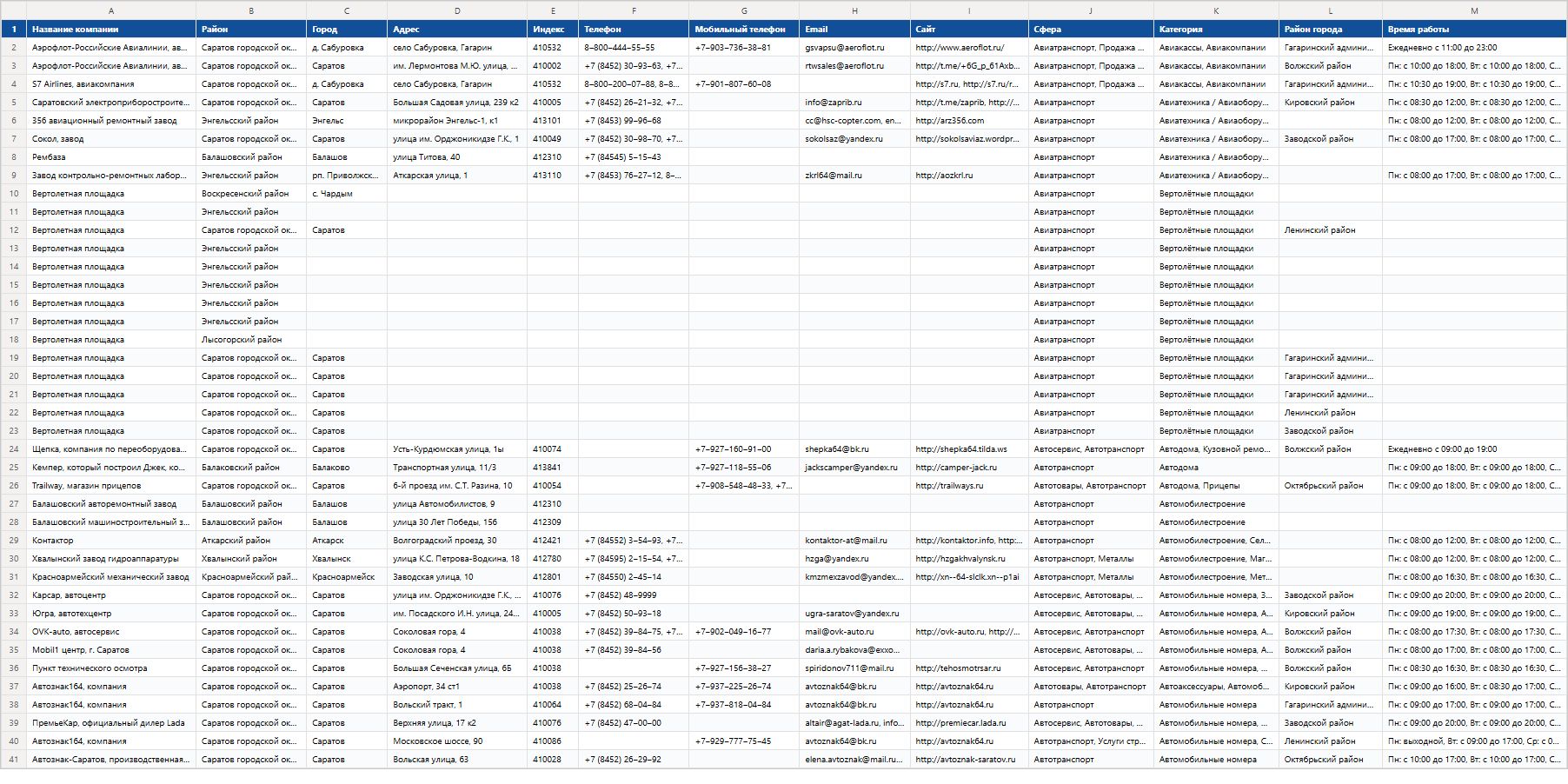
Task: Click the "Пункт технического осмотра" cell
Action: coord(111,668)
